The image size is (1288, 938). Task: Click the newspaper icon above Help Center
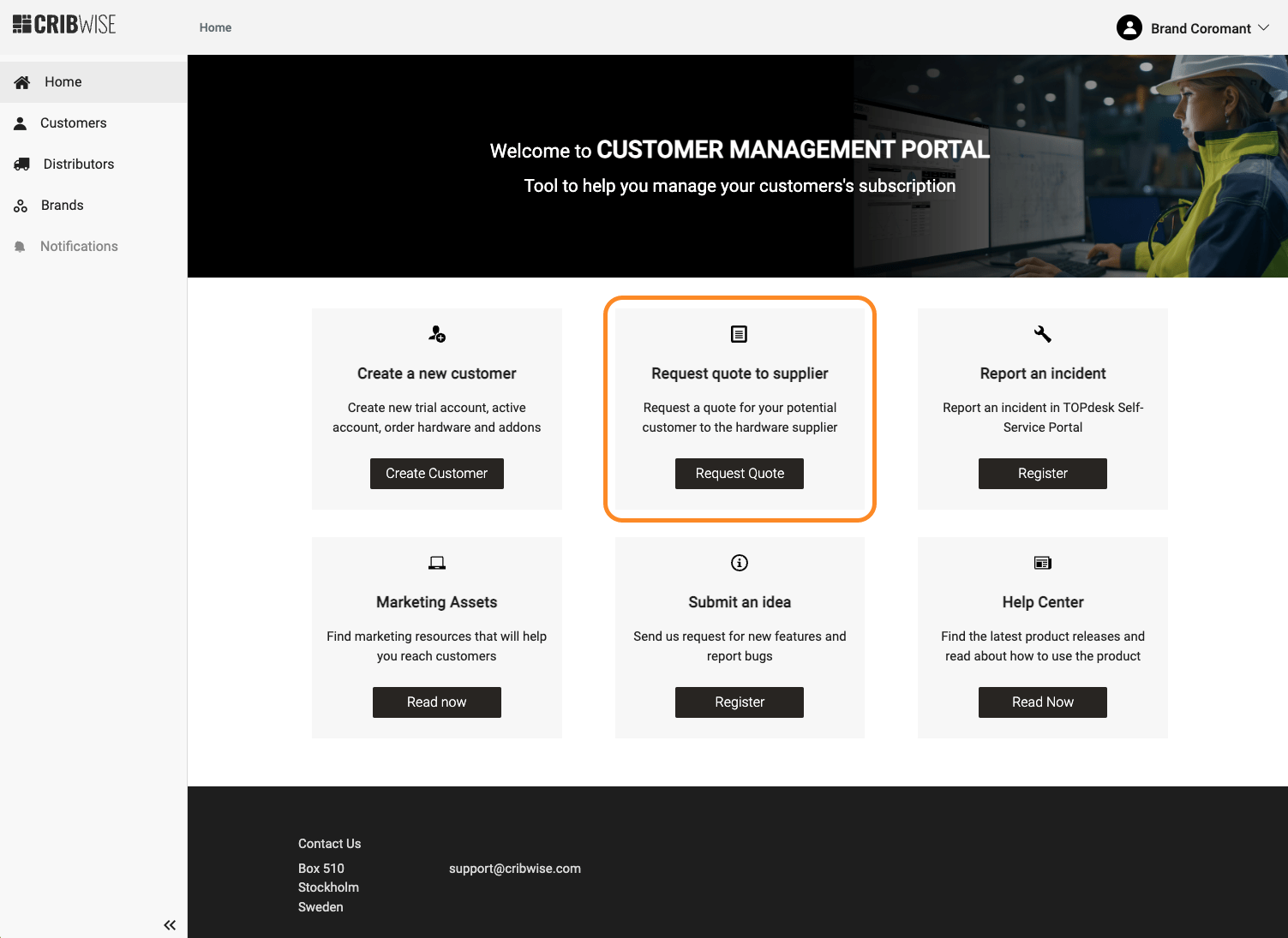coord(1042,563)
